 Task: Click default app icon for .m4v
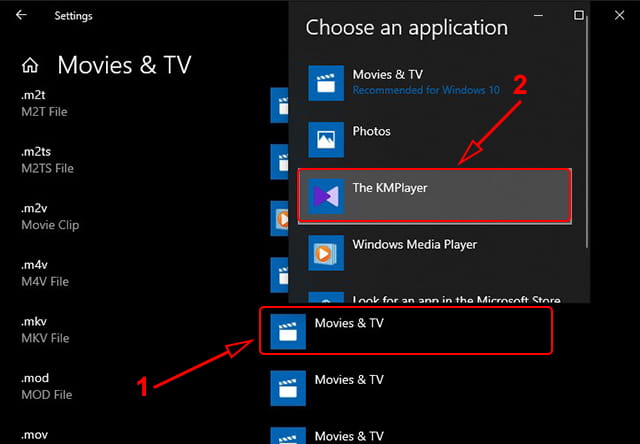pyautogui.click(x=280, y=275)
